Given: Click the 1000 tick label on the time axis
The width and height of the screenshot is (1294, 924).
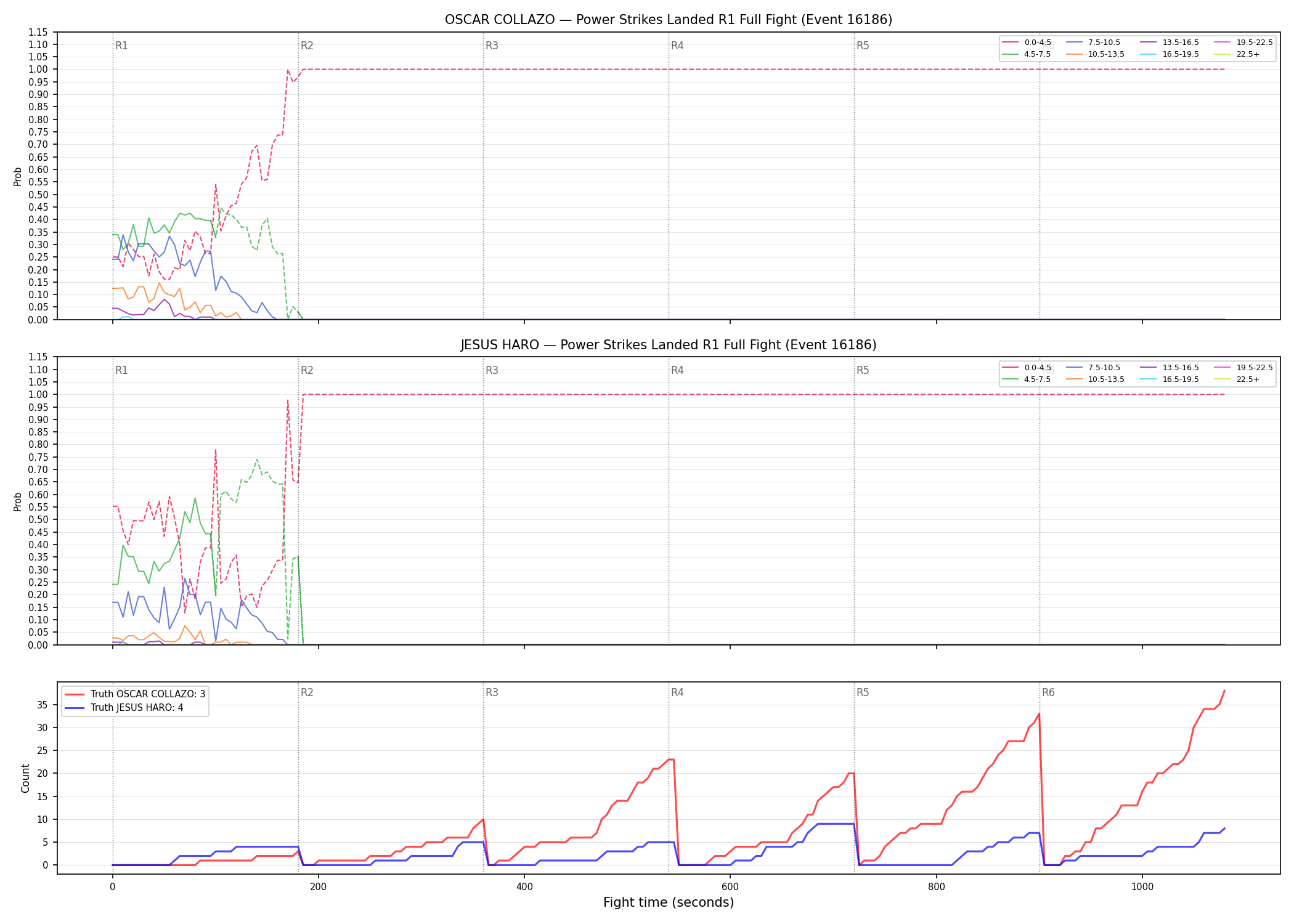Looking at the screenshot, I should click(1142, 887).
